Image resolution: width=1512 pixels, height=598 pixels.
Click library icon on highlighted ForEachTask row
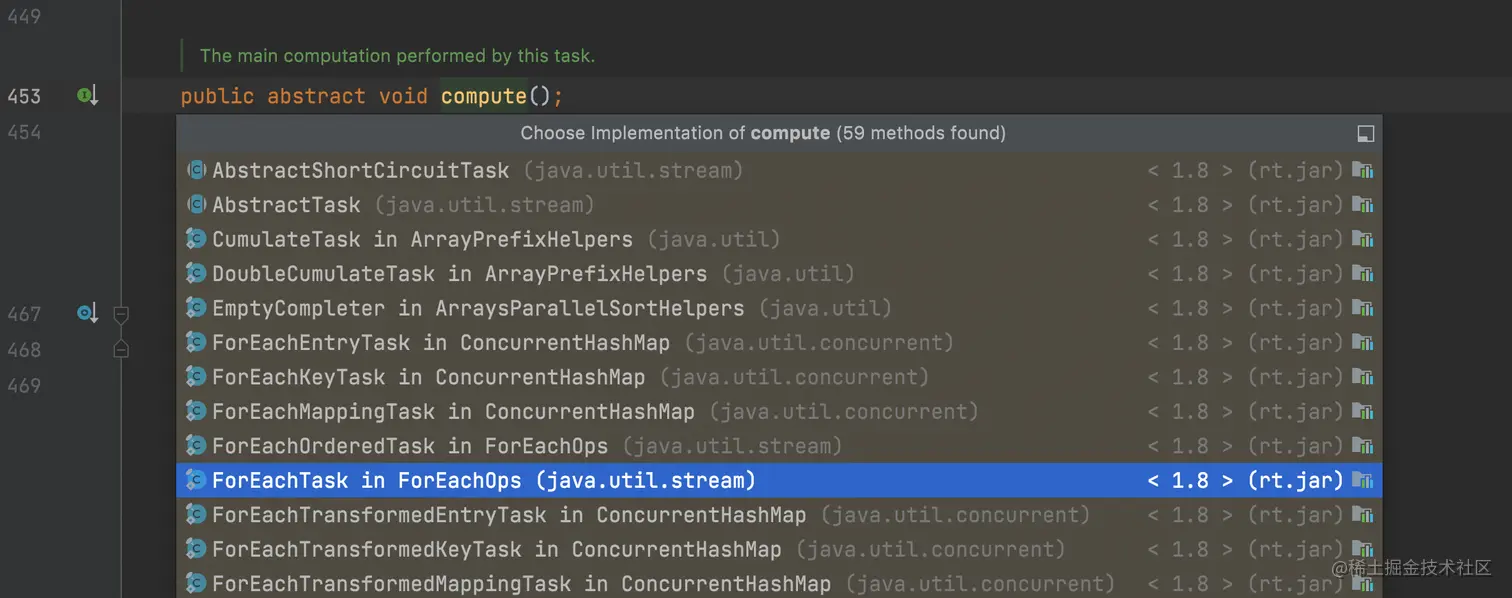pos(1363,481)
